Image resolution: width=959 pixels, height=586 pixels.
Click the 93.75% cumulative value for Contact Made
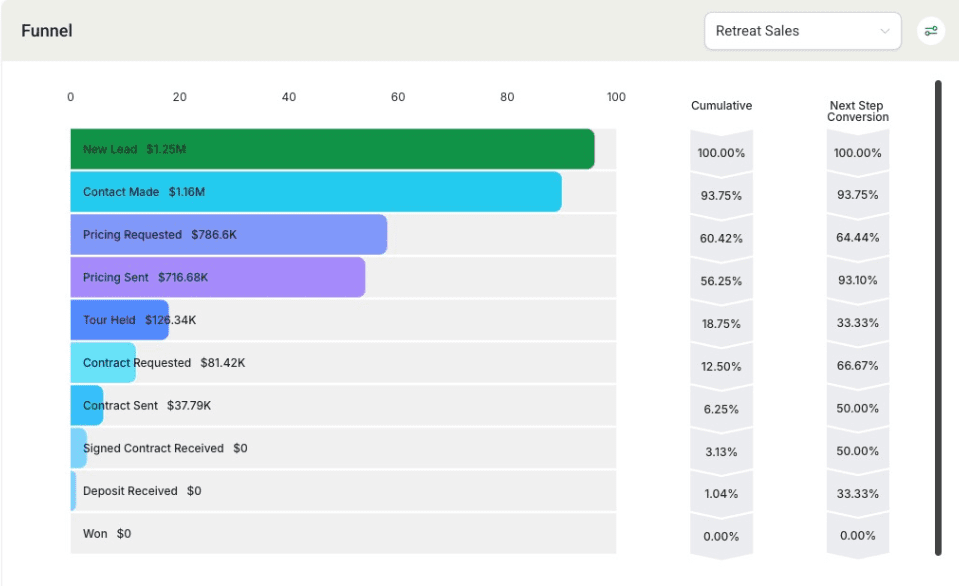tap(721, 195)
